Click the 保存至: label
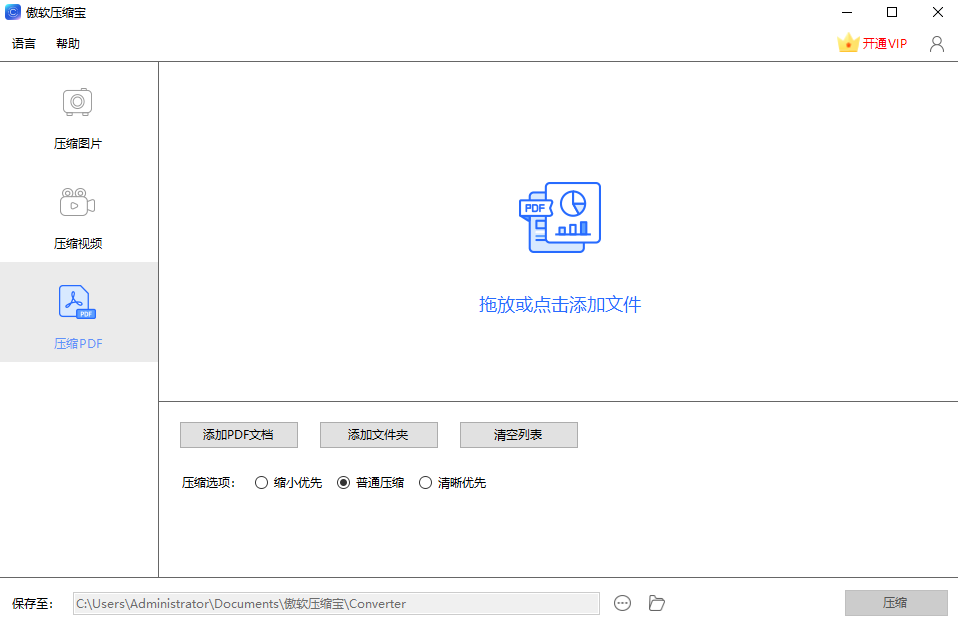This screenshot has height=622, width=958. pyautogui.click(x=32, y=604)
